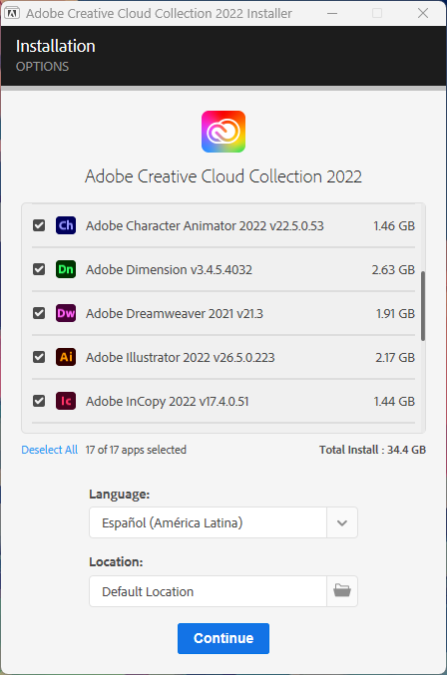
Task: Click the Creative Cloud rainbow logo
Action: pos(224,132)
